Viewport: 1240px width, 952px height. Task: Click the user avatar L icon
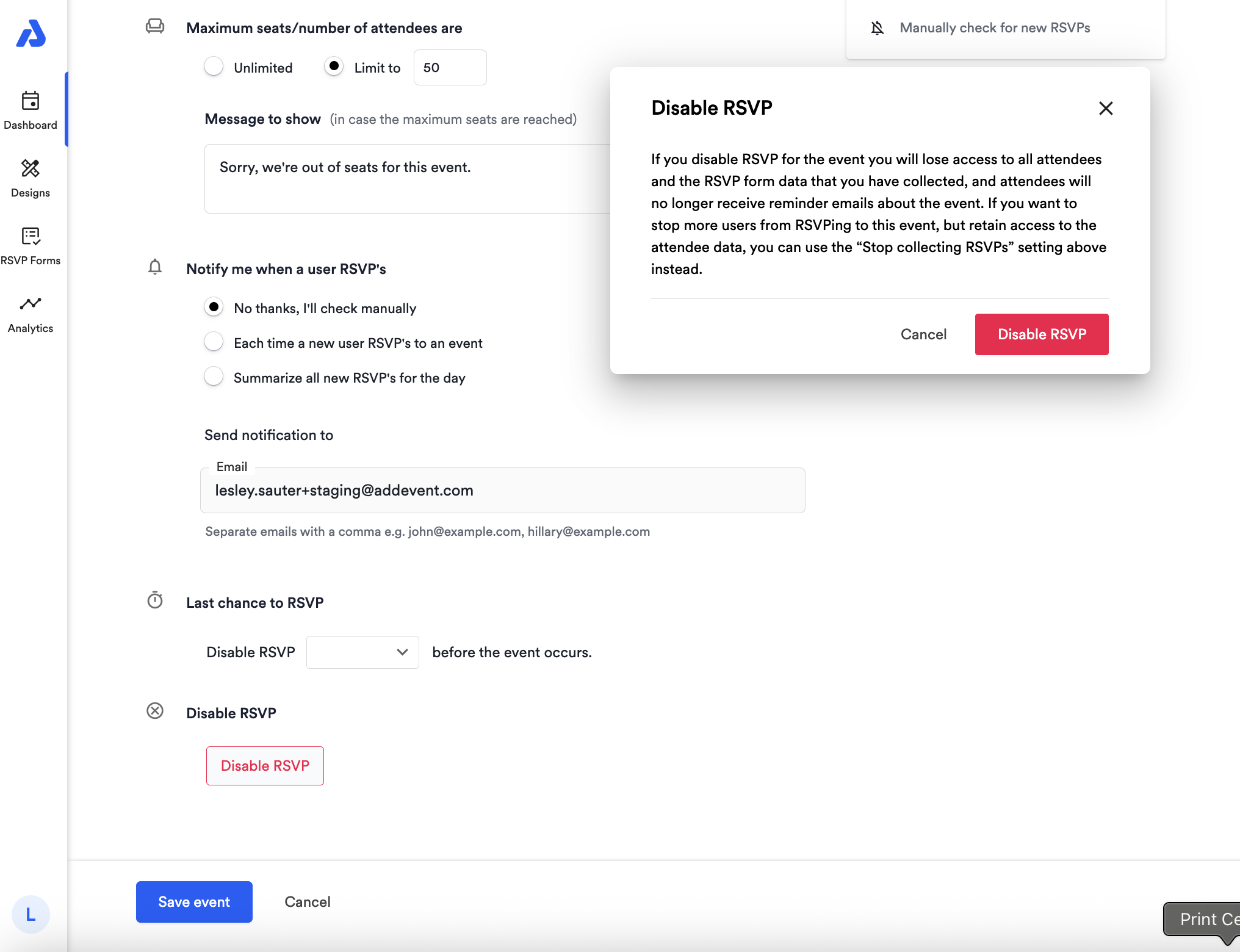tap(31, 914)
